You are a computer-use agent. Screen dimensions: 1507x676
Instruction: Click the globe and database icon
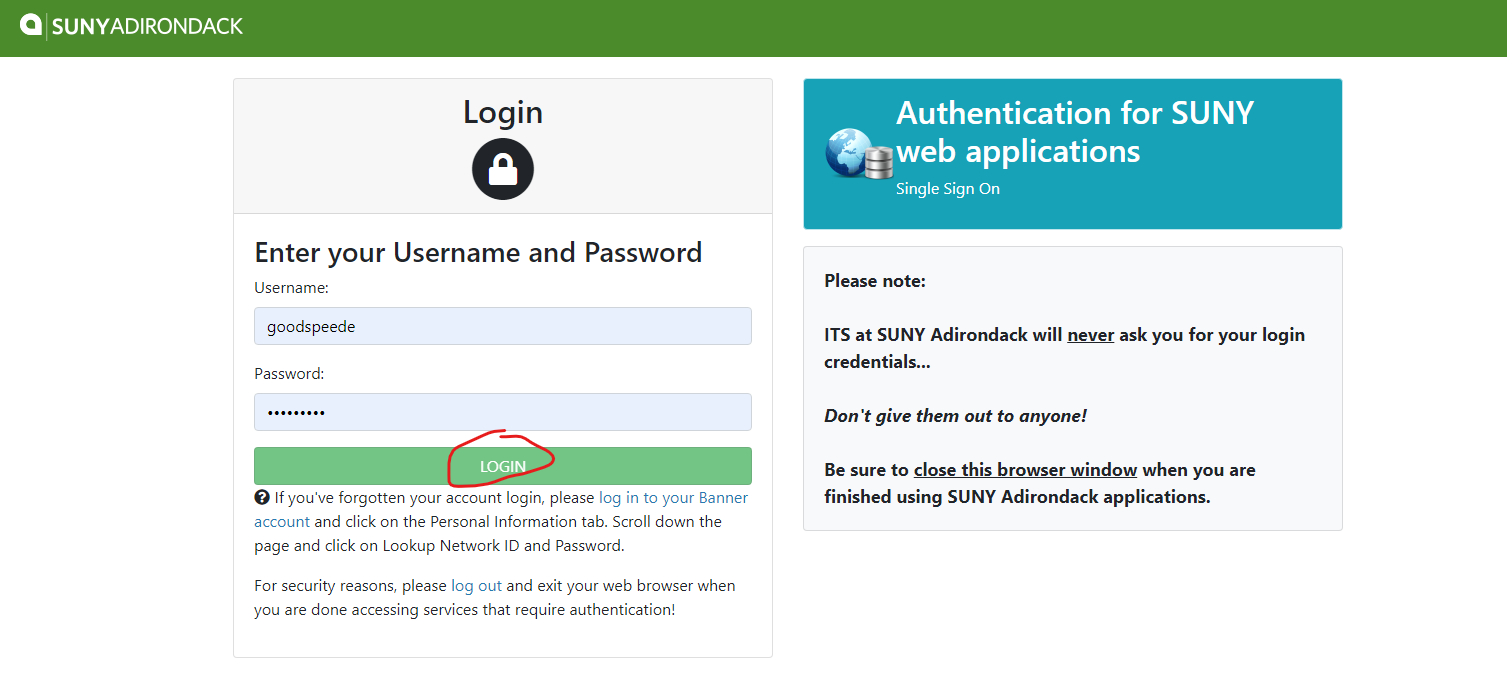tap(858, 154)
